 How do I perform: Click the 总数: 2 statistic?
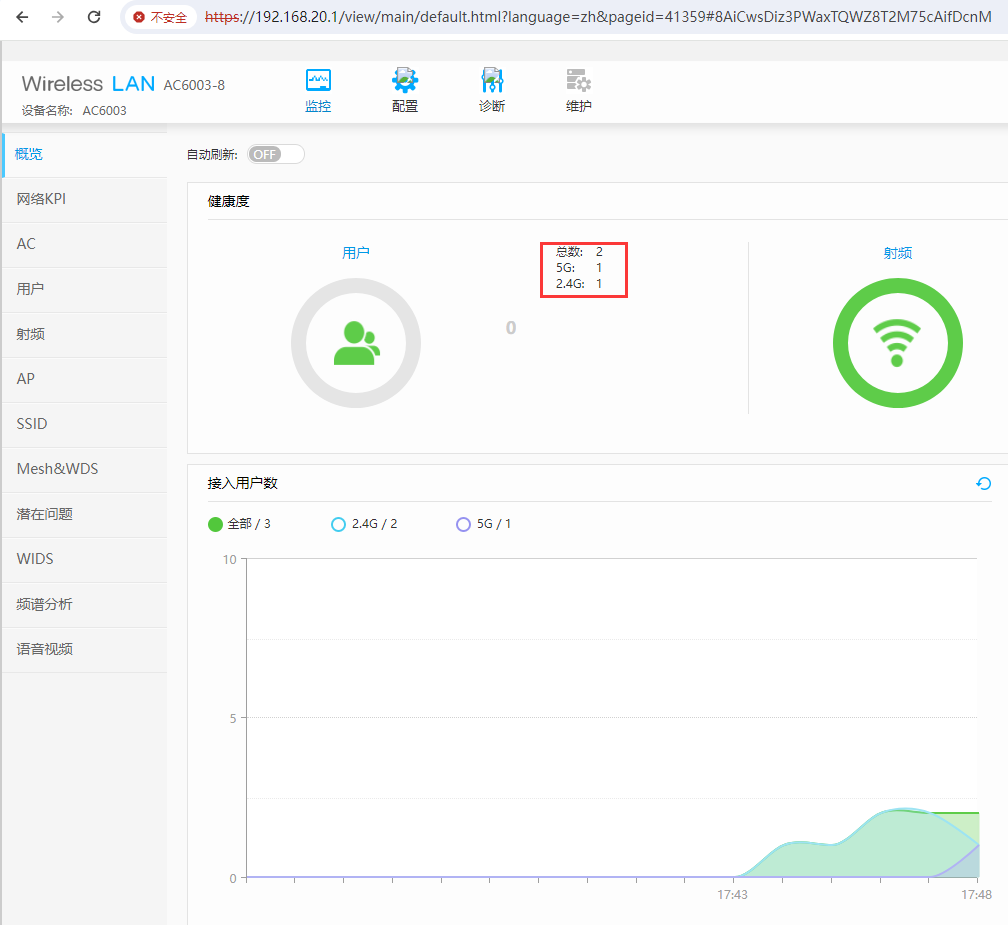[x=579, y=252]
